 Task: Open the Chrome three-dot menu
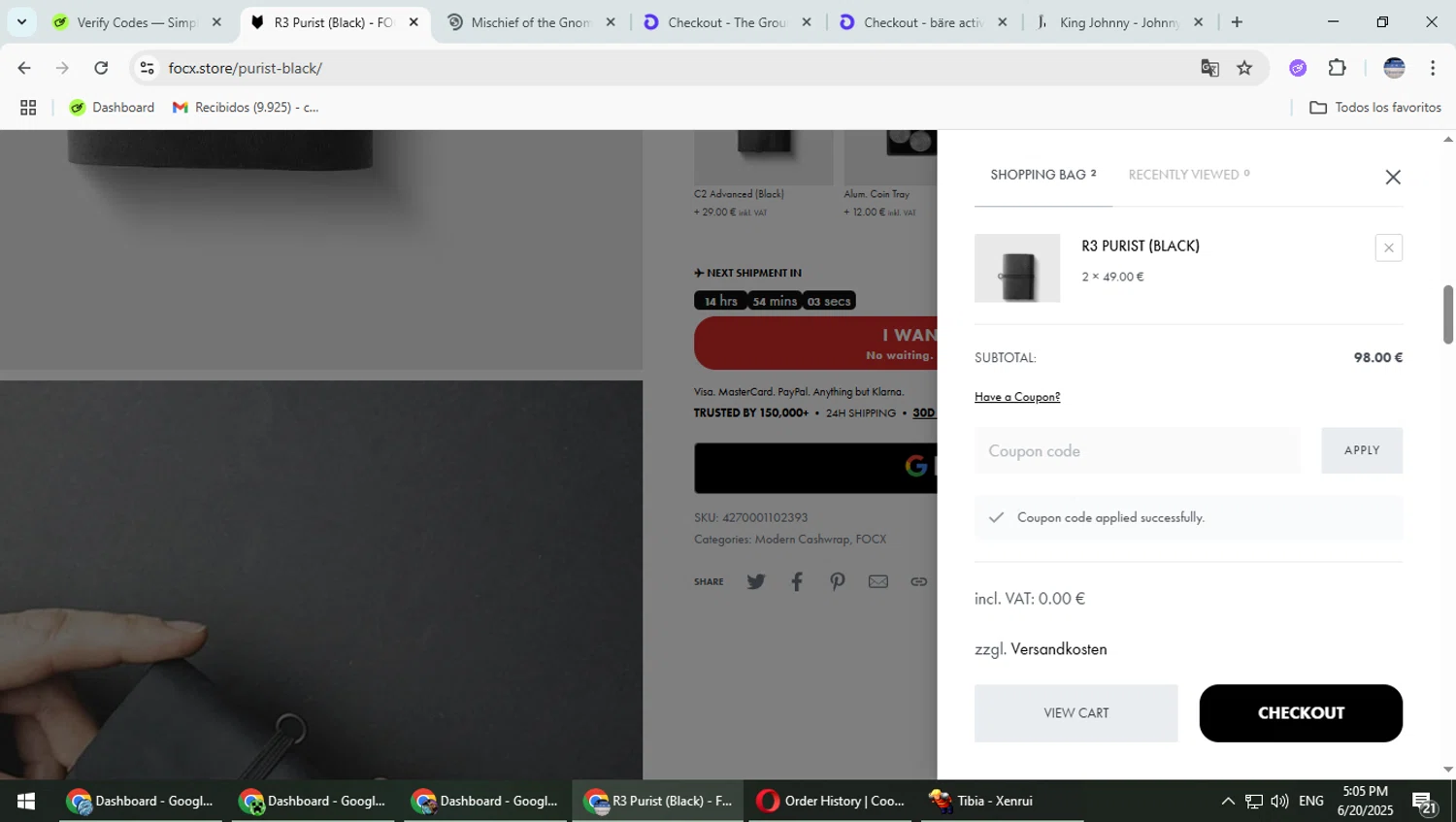(1433, 68)
